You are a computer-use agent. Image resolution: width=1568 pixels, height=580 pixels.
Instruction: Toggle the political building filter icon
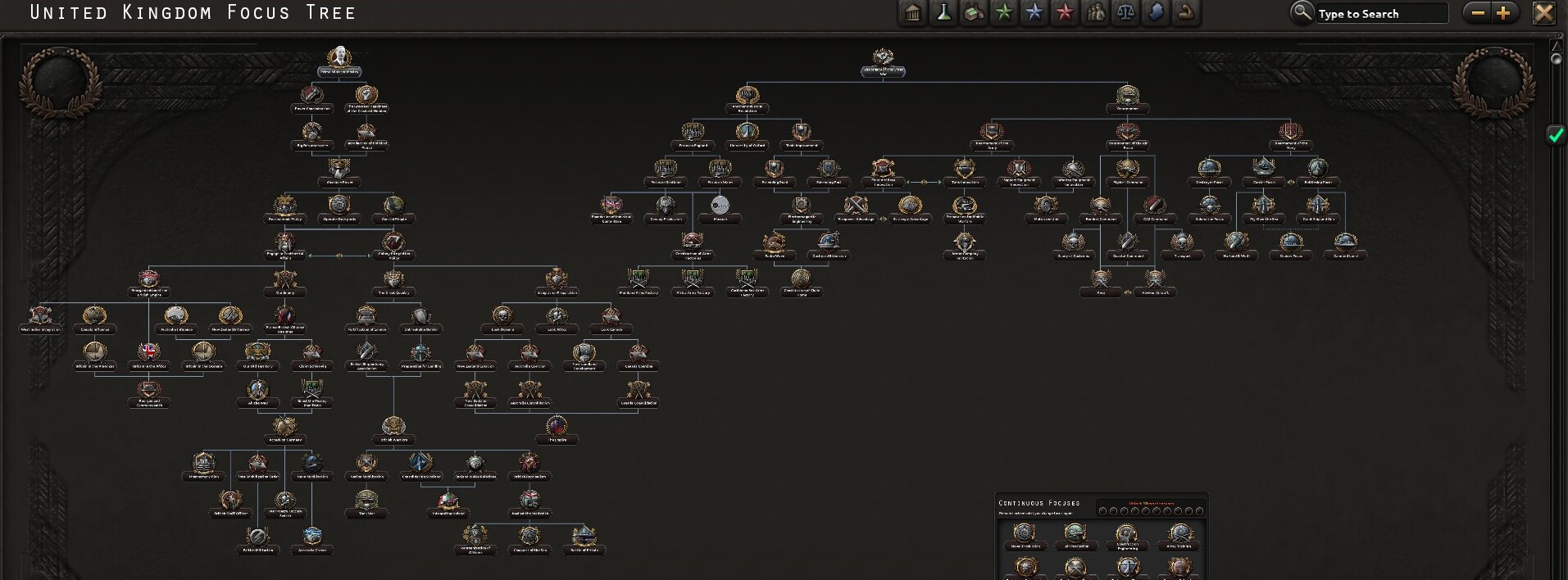[913, 13]
